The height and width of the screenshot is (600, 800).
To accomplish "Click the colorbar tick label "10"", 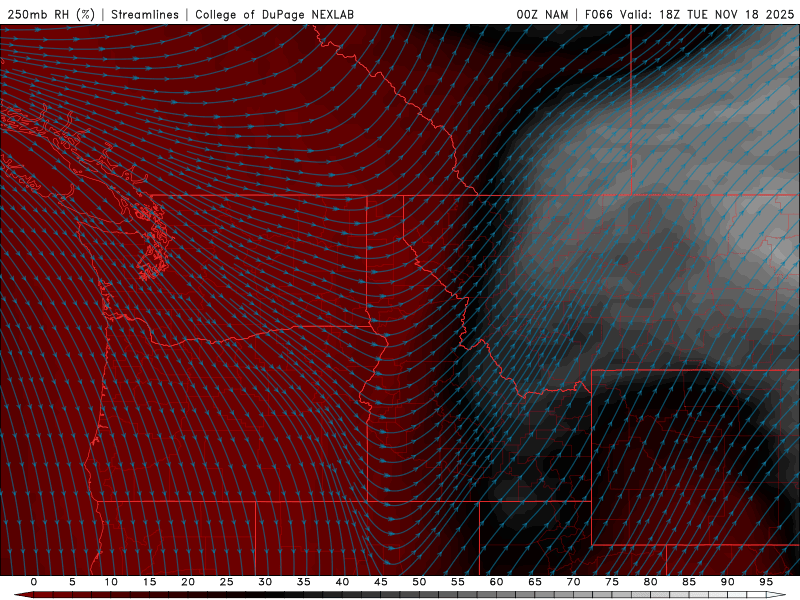I will (x=111, y=582).
